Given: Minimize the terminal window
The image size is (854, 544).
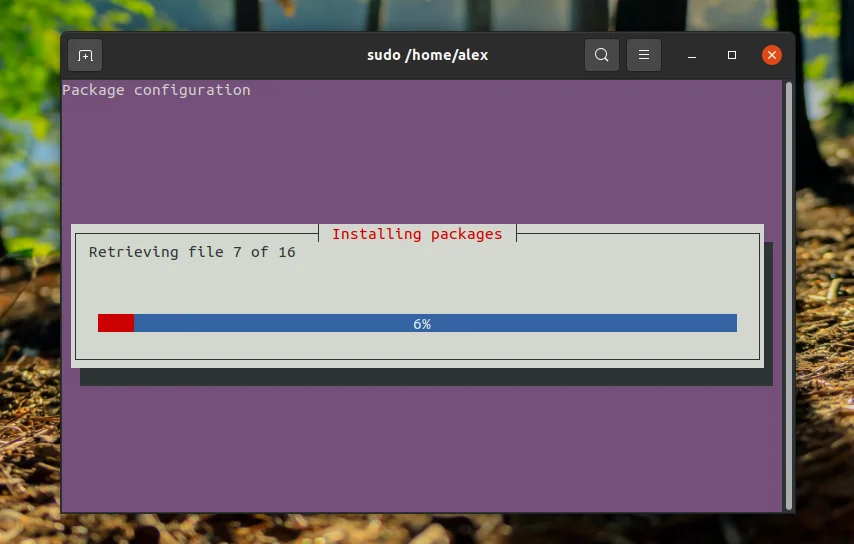Looking at the screenshot, I should (x=692, y=55).
